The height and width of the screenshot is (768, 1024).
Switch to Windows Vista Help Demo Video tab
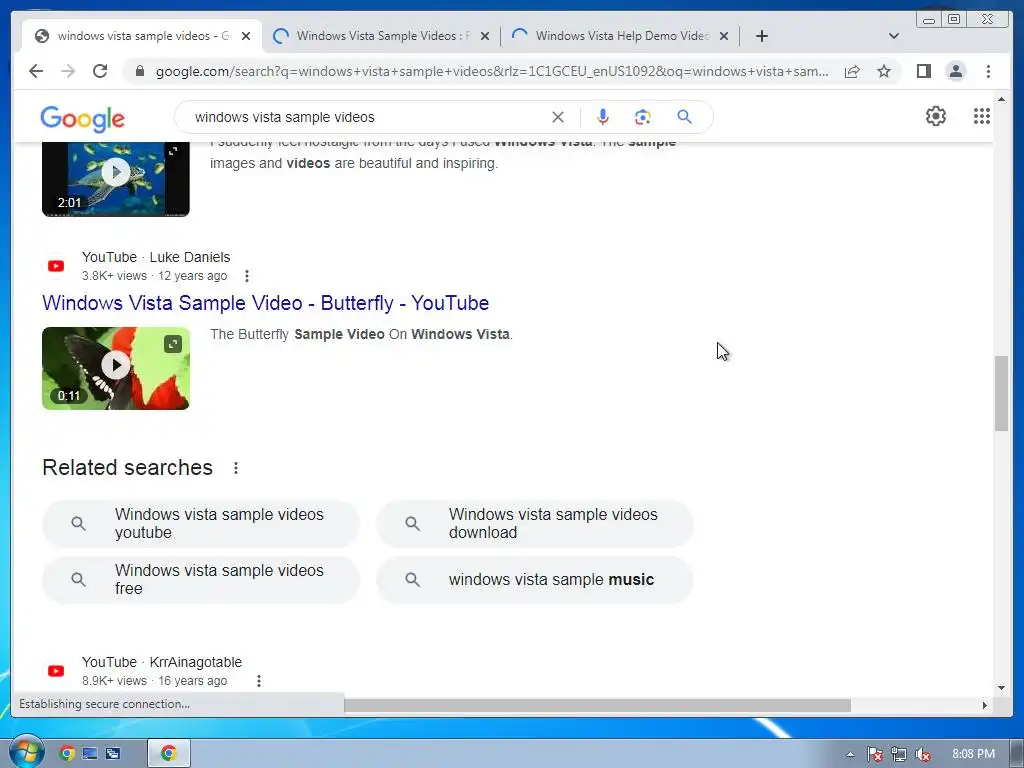(621, 36)
